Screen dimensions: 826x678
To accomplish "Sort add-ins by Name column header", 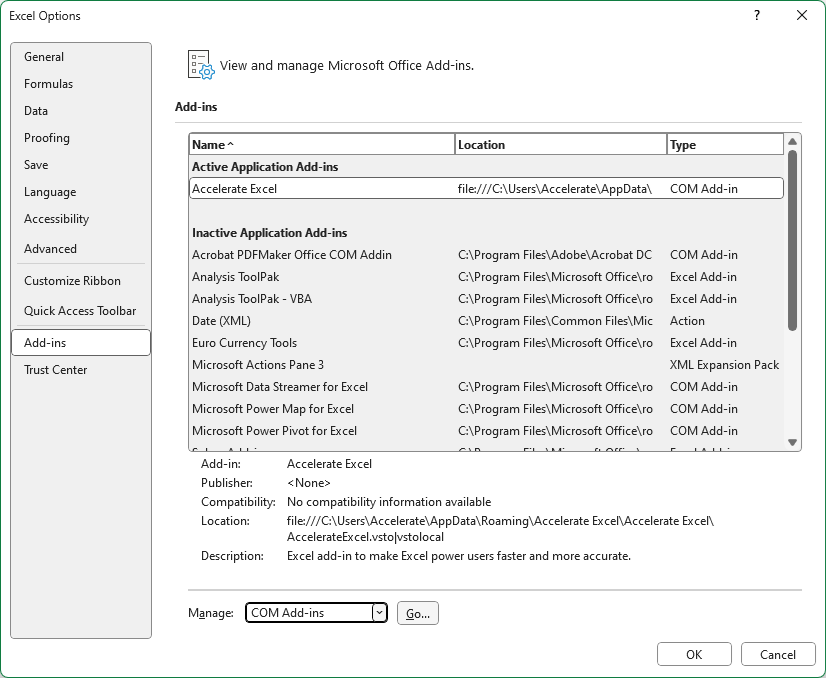I will click(322, 144).
